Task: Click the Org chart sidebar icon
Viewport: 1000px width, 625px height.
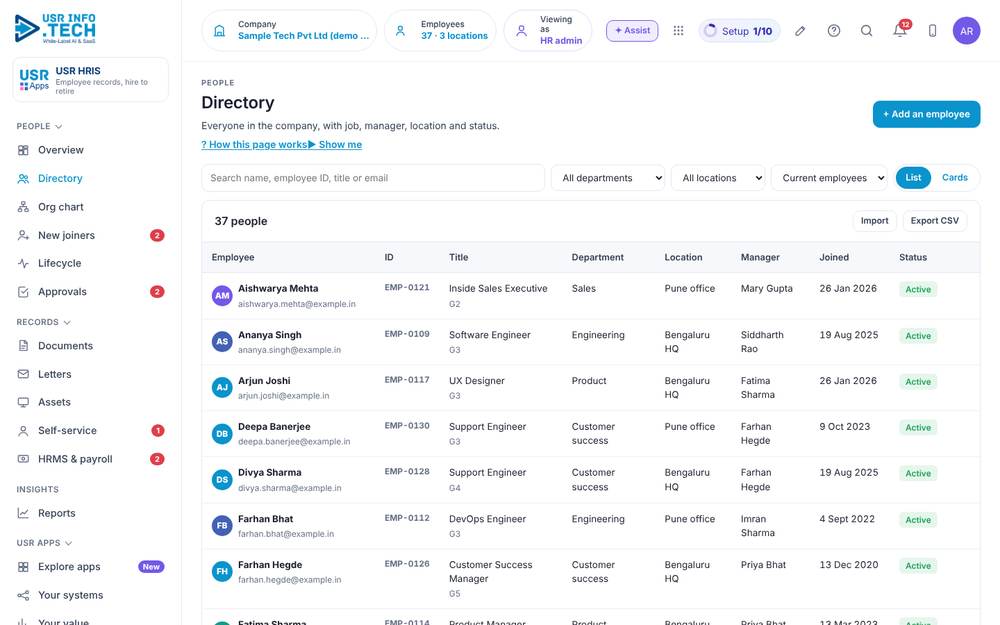Action: coord(23,207)
